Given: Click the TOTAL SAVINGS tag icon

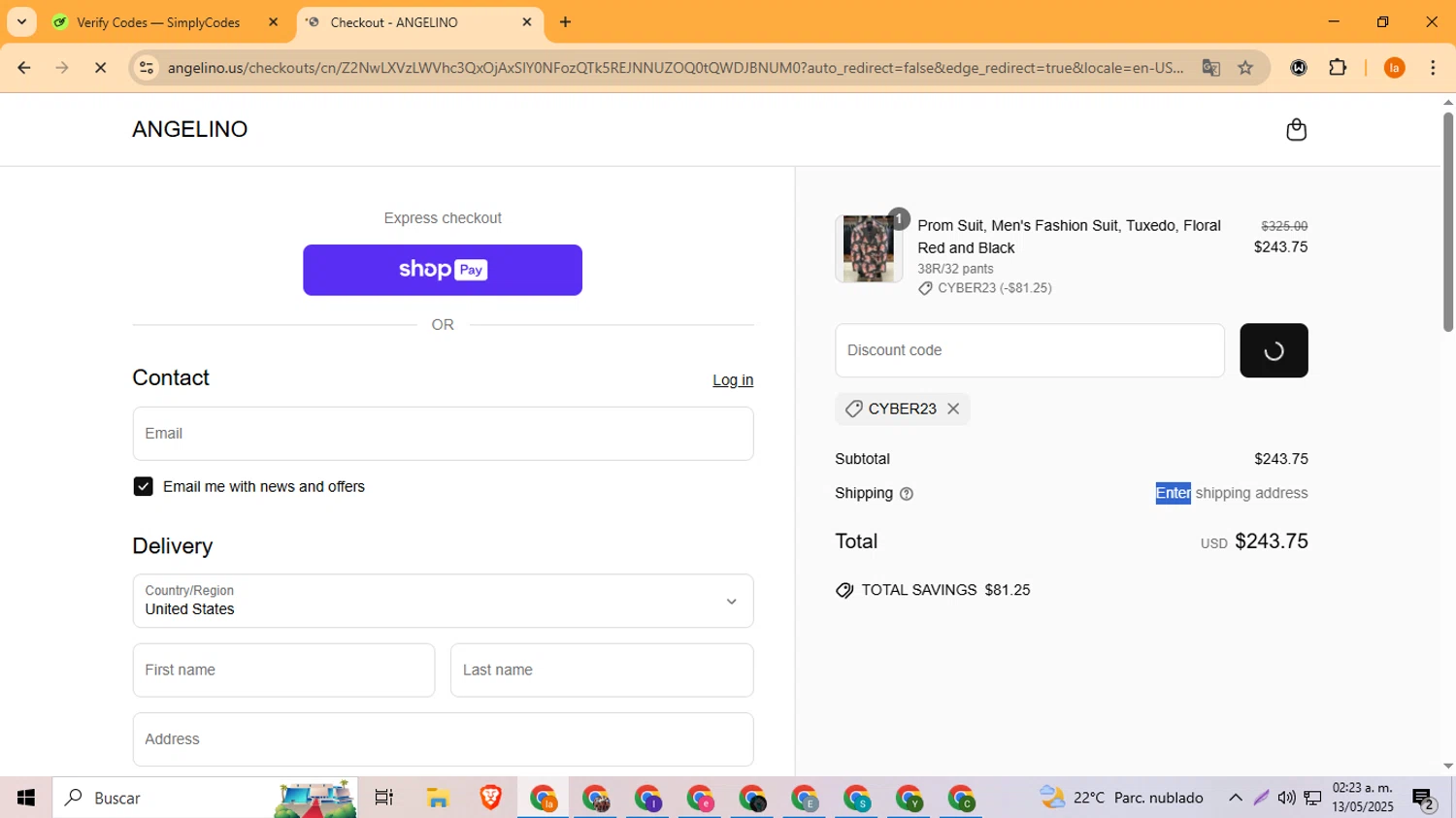Looking at the screenshot, I should (844, 590).
